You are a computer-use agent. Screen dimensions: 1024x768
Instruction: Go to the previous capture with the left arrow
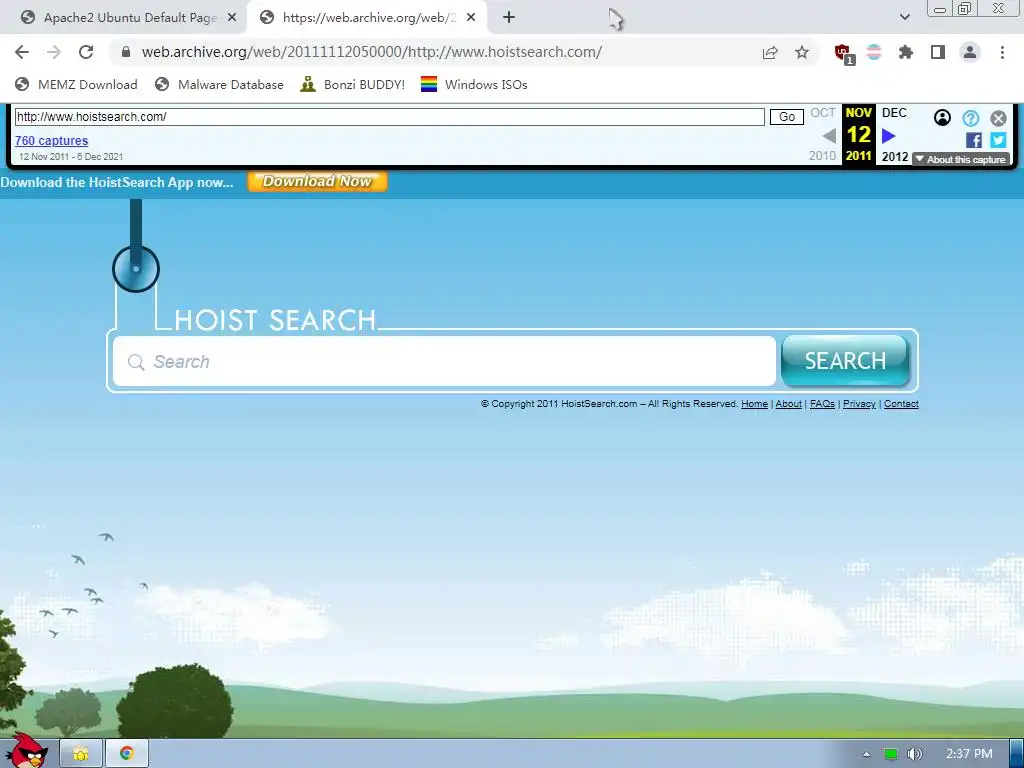point(829,136)
